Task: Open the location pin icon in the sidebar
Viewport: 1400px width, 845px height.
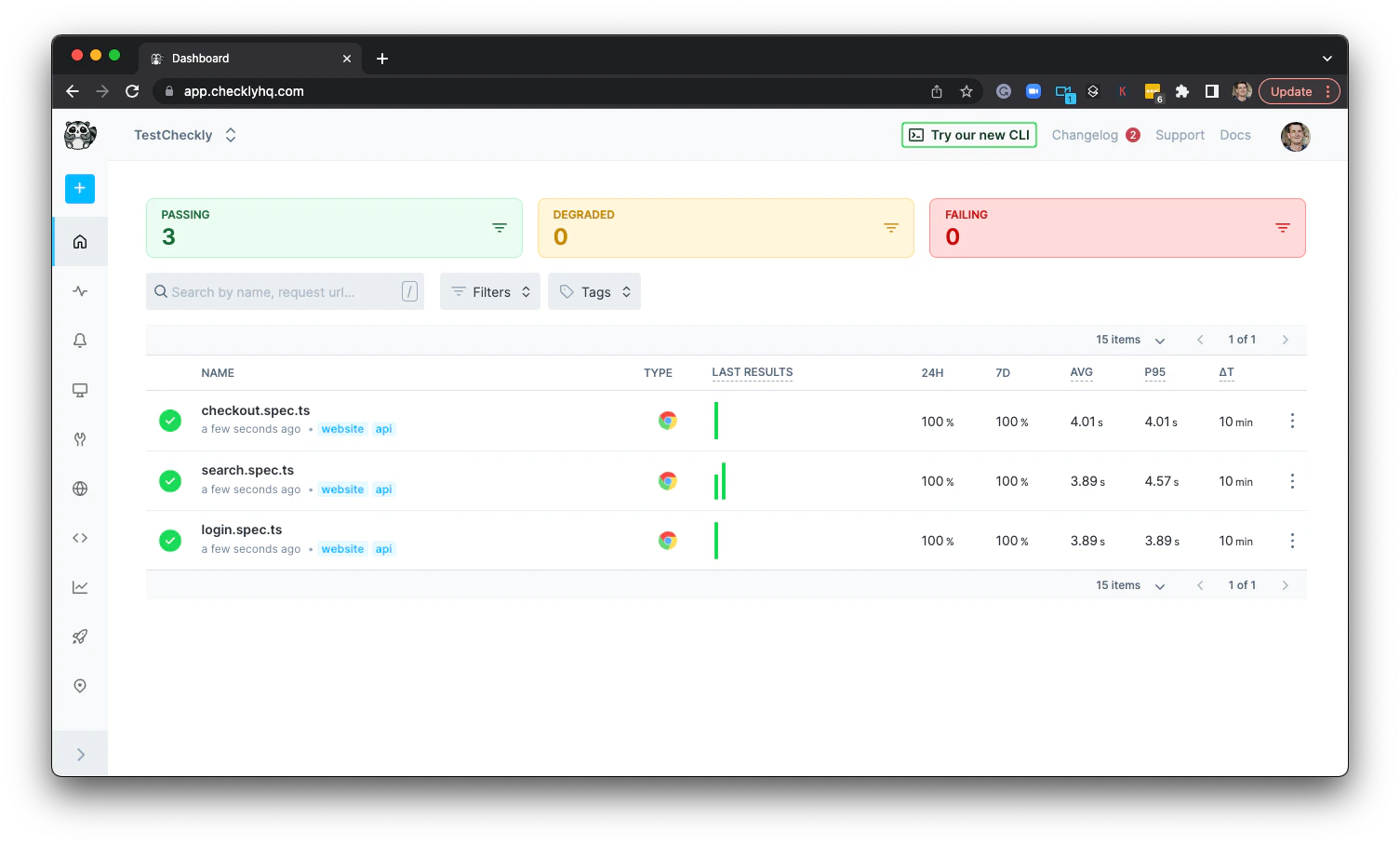Action: 79,685
